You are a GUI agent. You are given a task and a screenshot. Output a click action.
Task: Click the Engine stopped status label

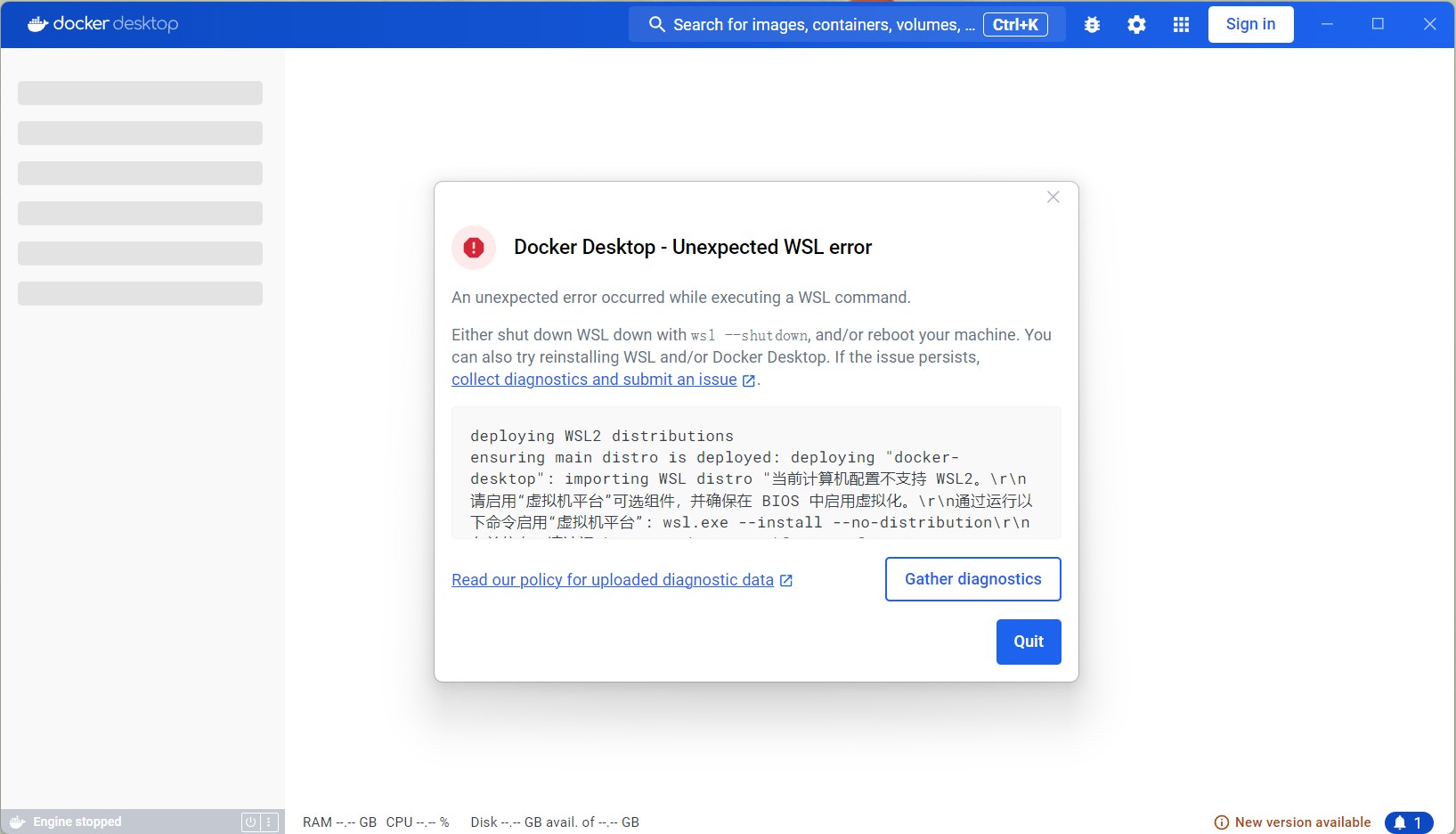click(77, 822)
